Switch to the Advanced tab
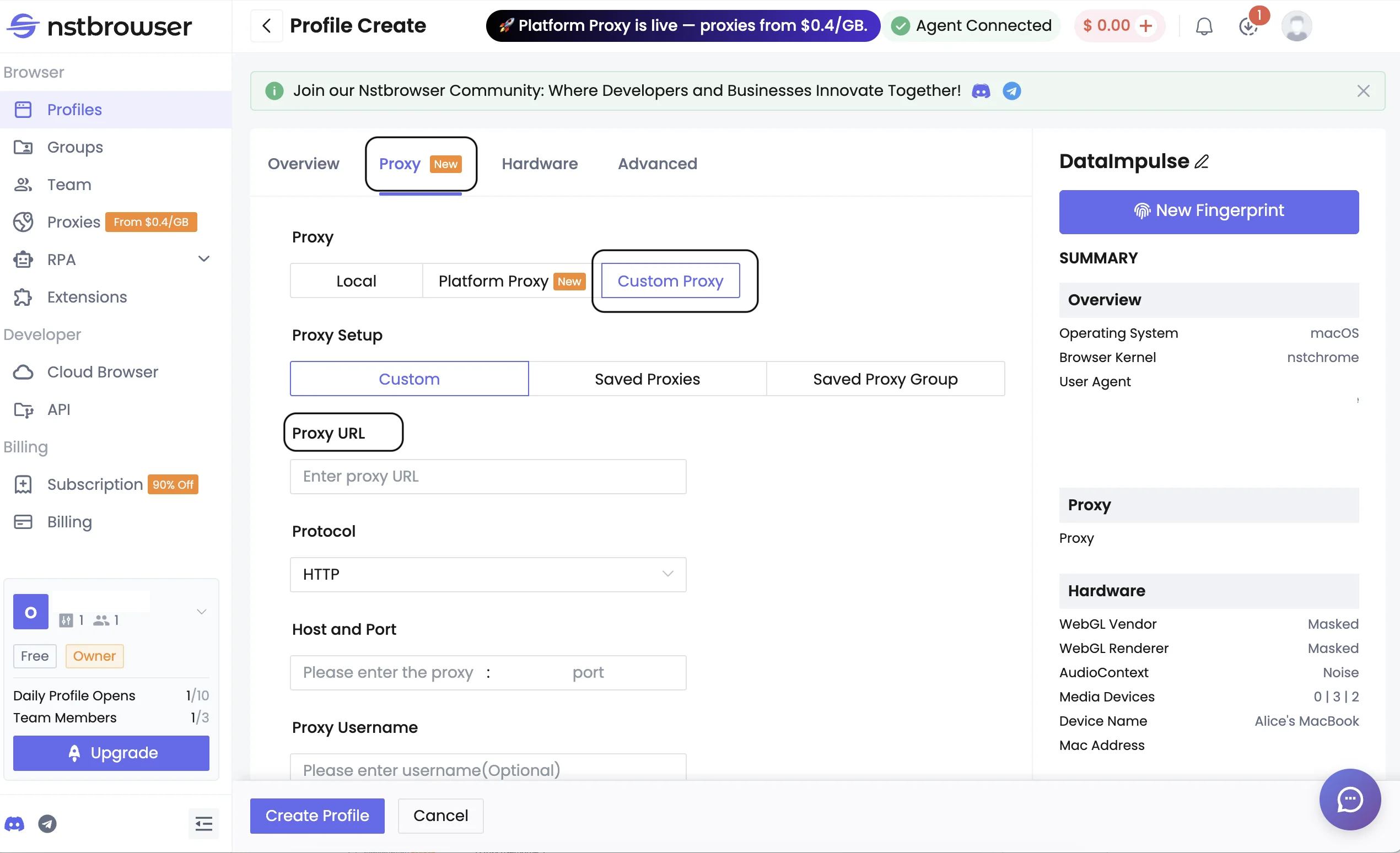 pyautogui.click(x=658, y=164)
